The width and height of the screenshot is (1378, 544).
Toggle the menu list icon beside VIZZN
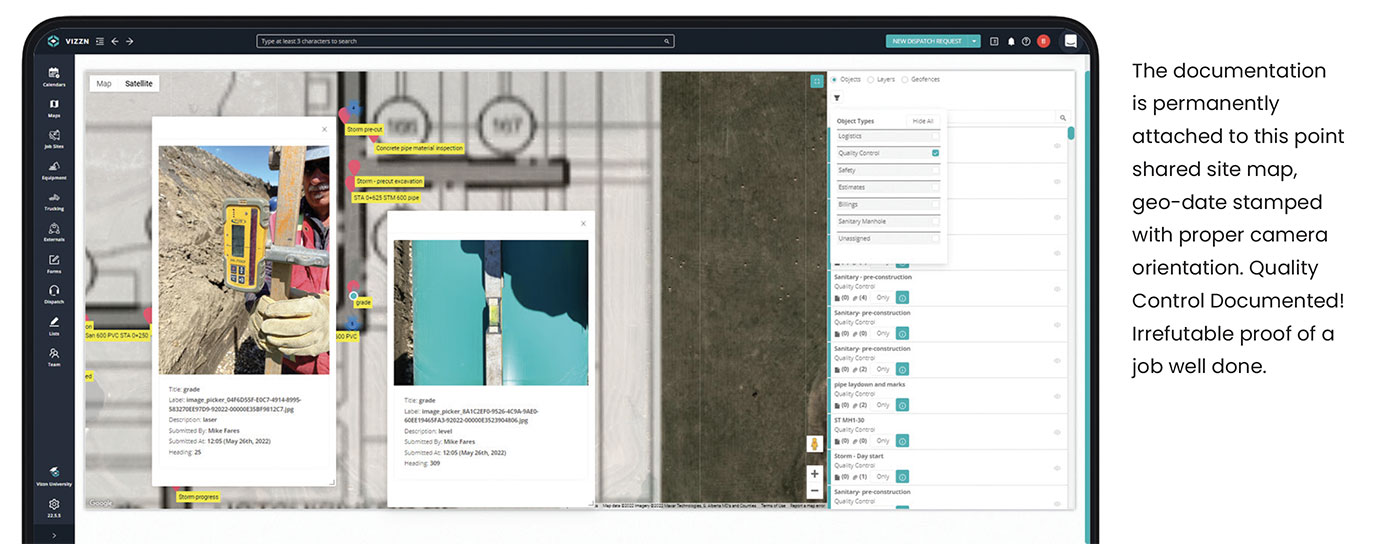[x=100, y=41]
